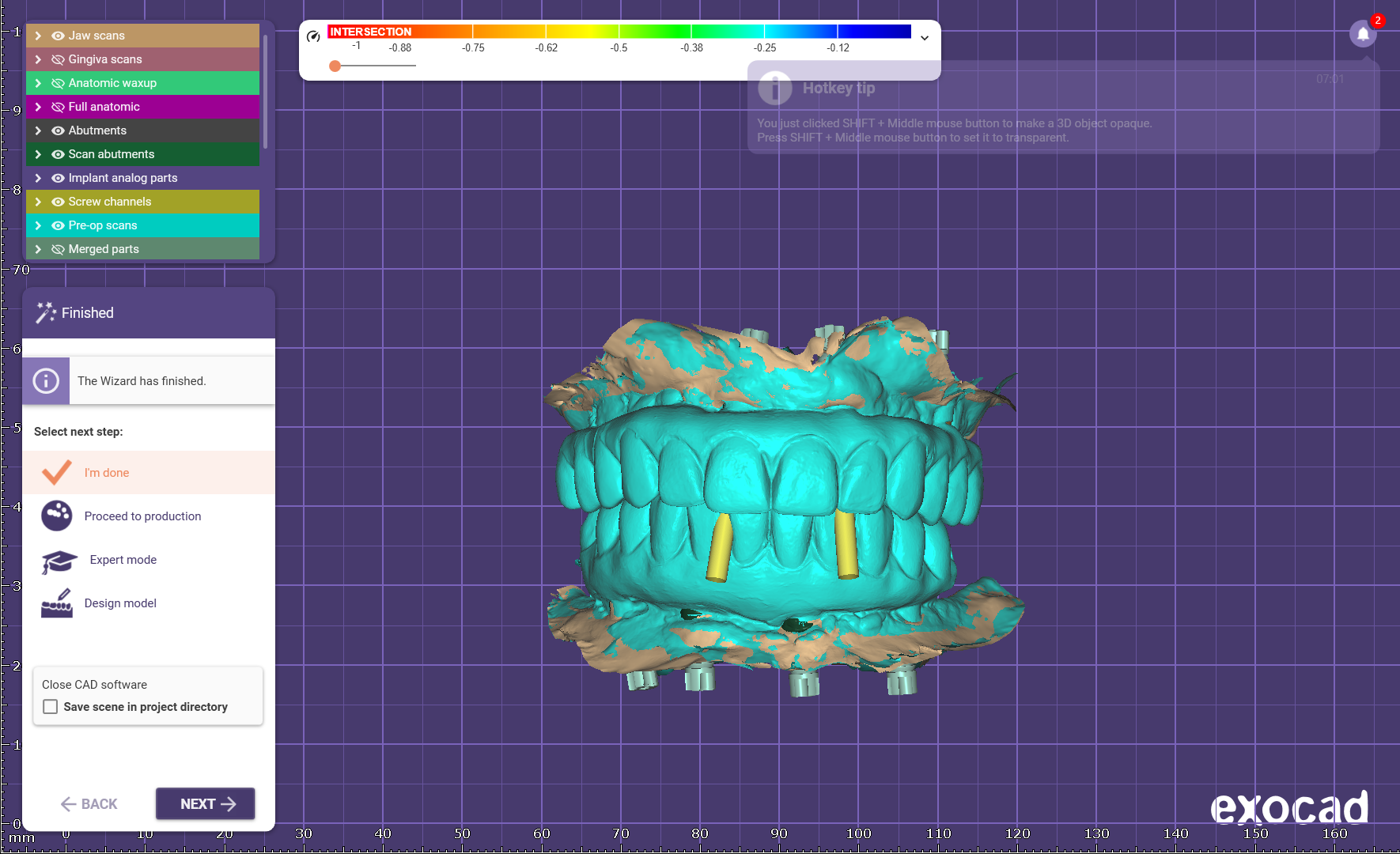This screenshot has width=1400, height=854.
Task: Click the I'm done checkmark icon
Action: 57,472
